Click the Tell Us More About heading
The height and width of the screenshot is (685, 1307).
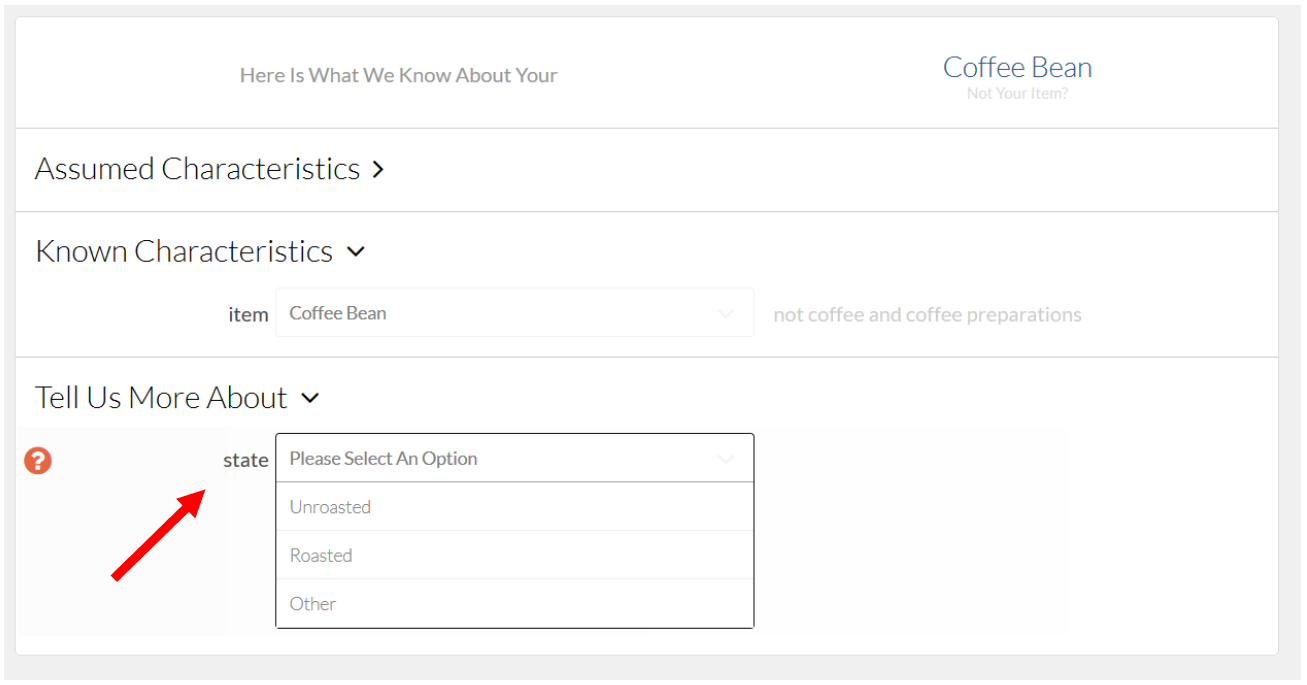coord(161,397)
